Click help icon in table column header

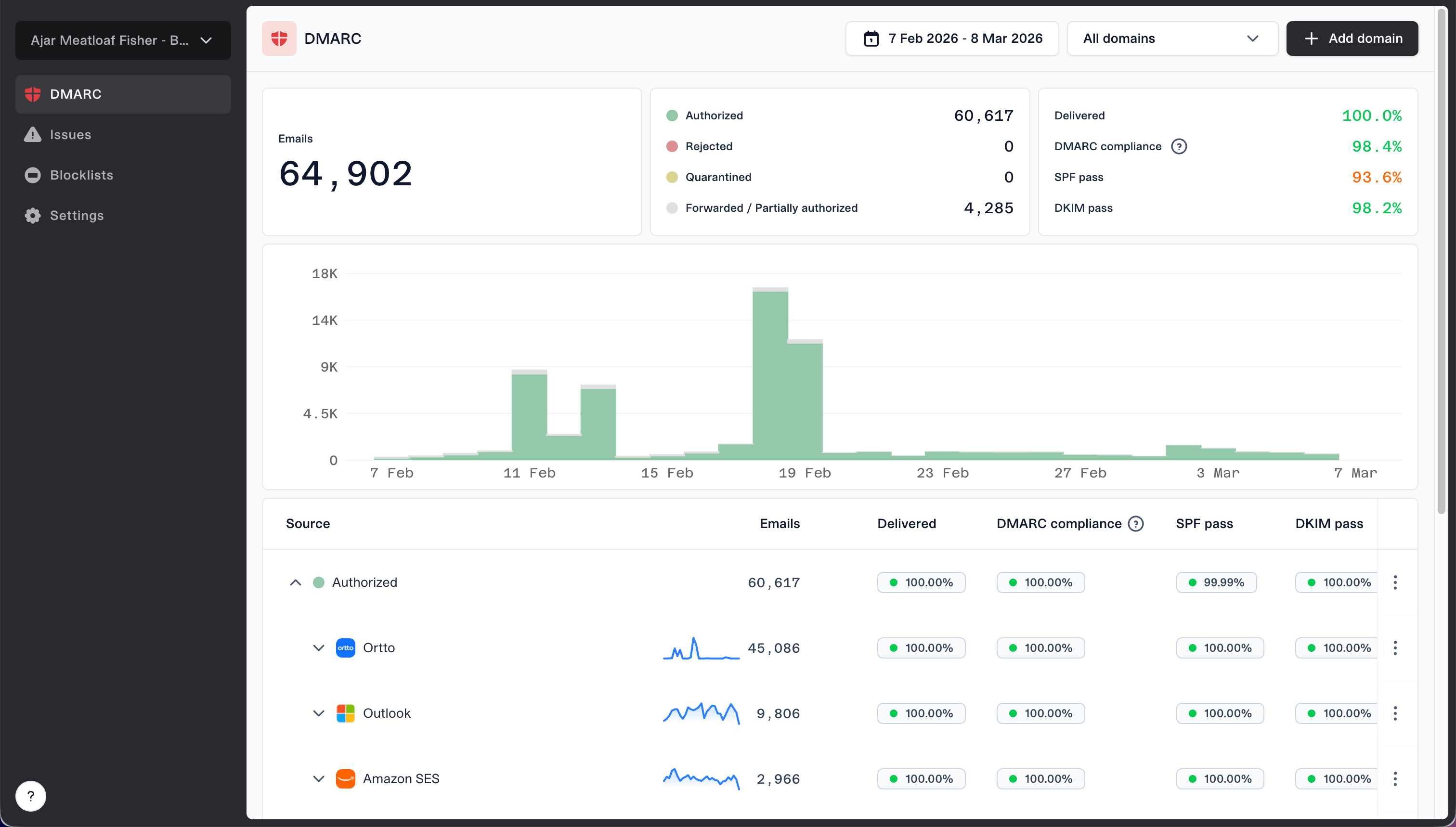click(x=1136, y=524)
